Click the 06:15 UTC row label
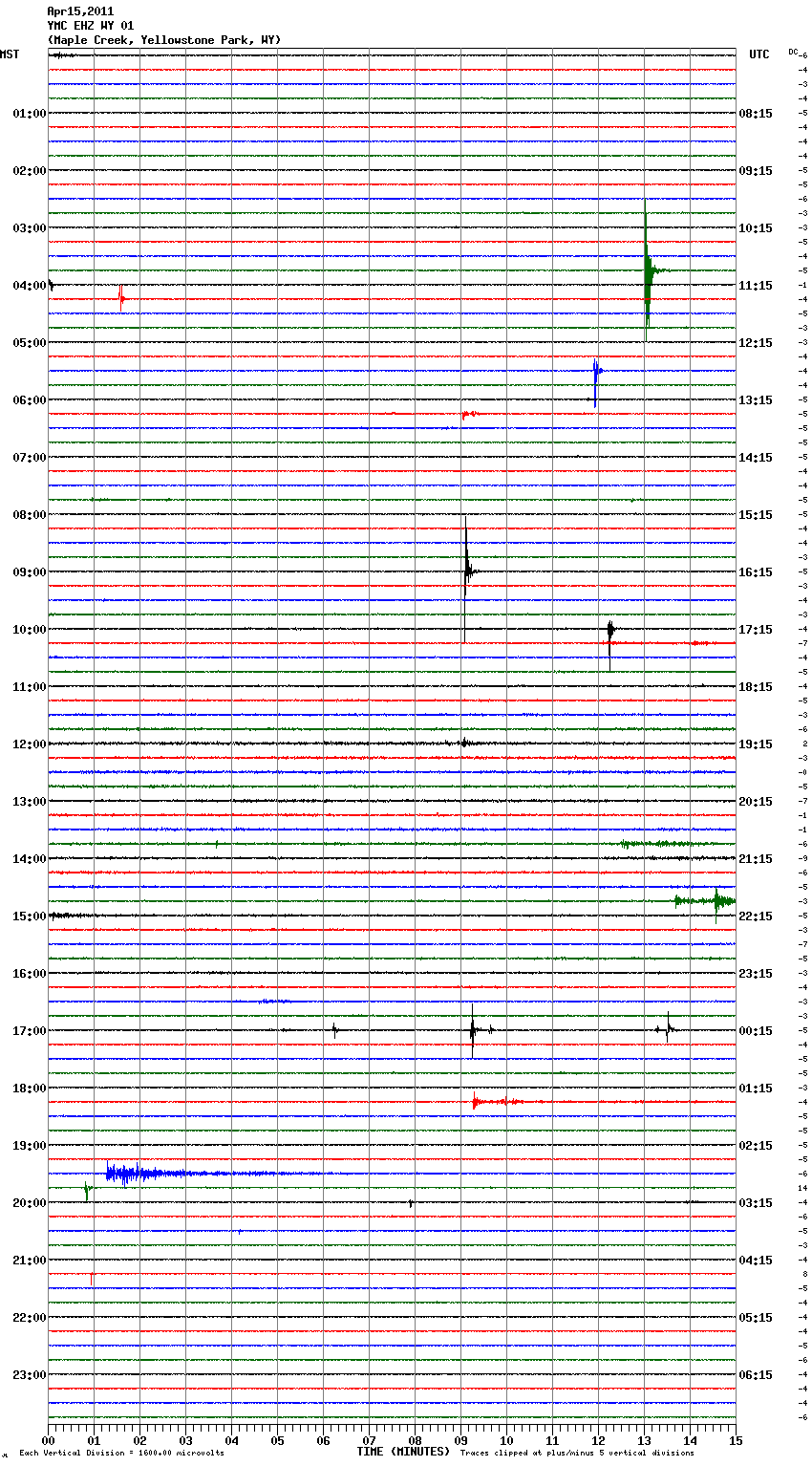812x1466 pixels. click(756, 1375)
